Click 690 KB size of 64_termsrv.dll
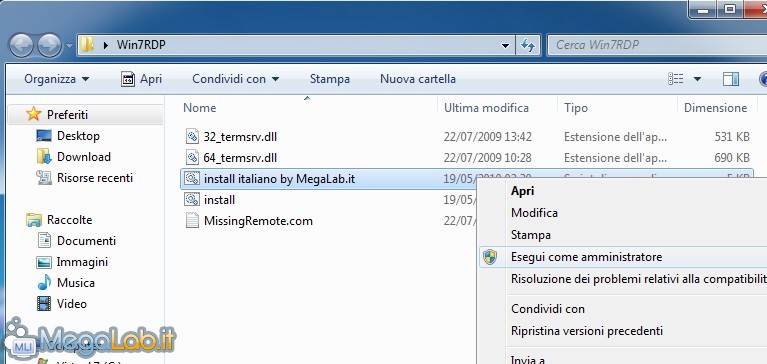Image resolution: width=767 pixels, height=364 pixels. pyautogui.click(x=732, y=158)
